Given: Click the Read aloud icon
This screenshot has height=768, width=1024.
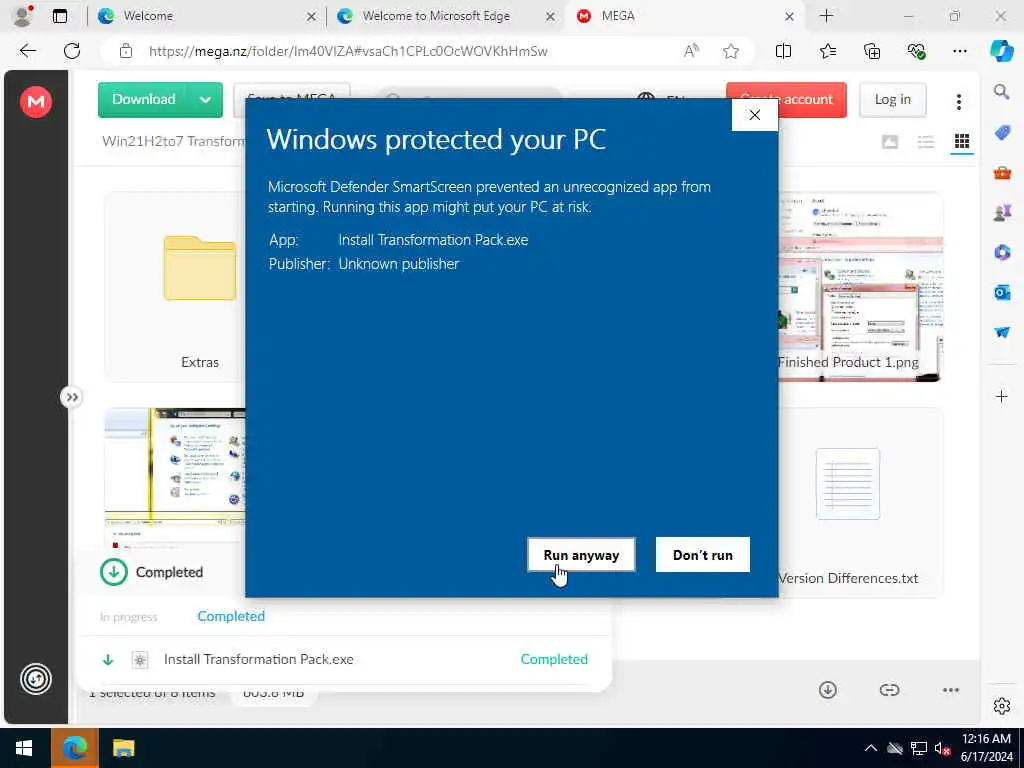Looking at the screenshot, I should [691, 51].
